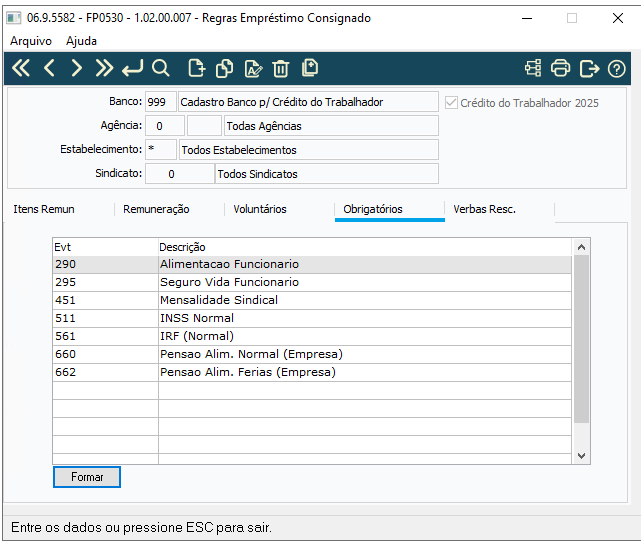Image resolution: width=643 pixels, height=541 pixels.
Task: Select row Seguro Vida Funcionario
Action: tap(312, 282)
